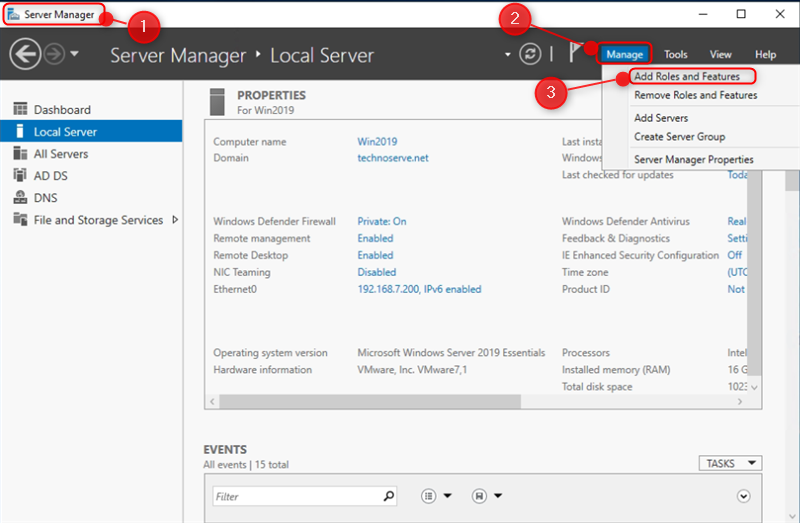Go to DNS in sidebar
Screen dimensions: 800x523
tap(45, 198)
